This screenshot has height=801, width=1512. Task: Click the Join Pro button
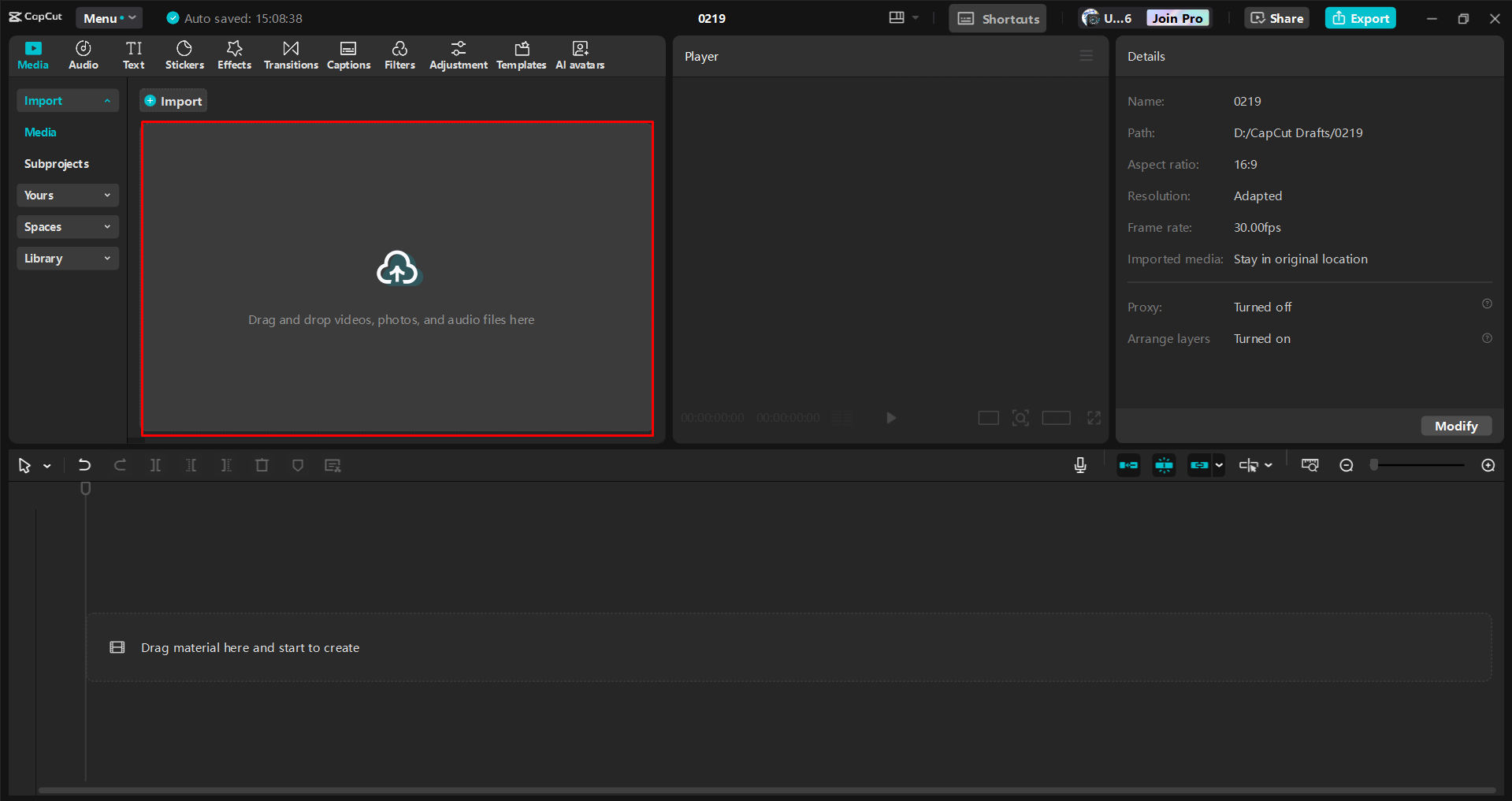[x=1177, y=18]
